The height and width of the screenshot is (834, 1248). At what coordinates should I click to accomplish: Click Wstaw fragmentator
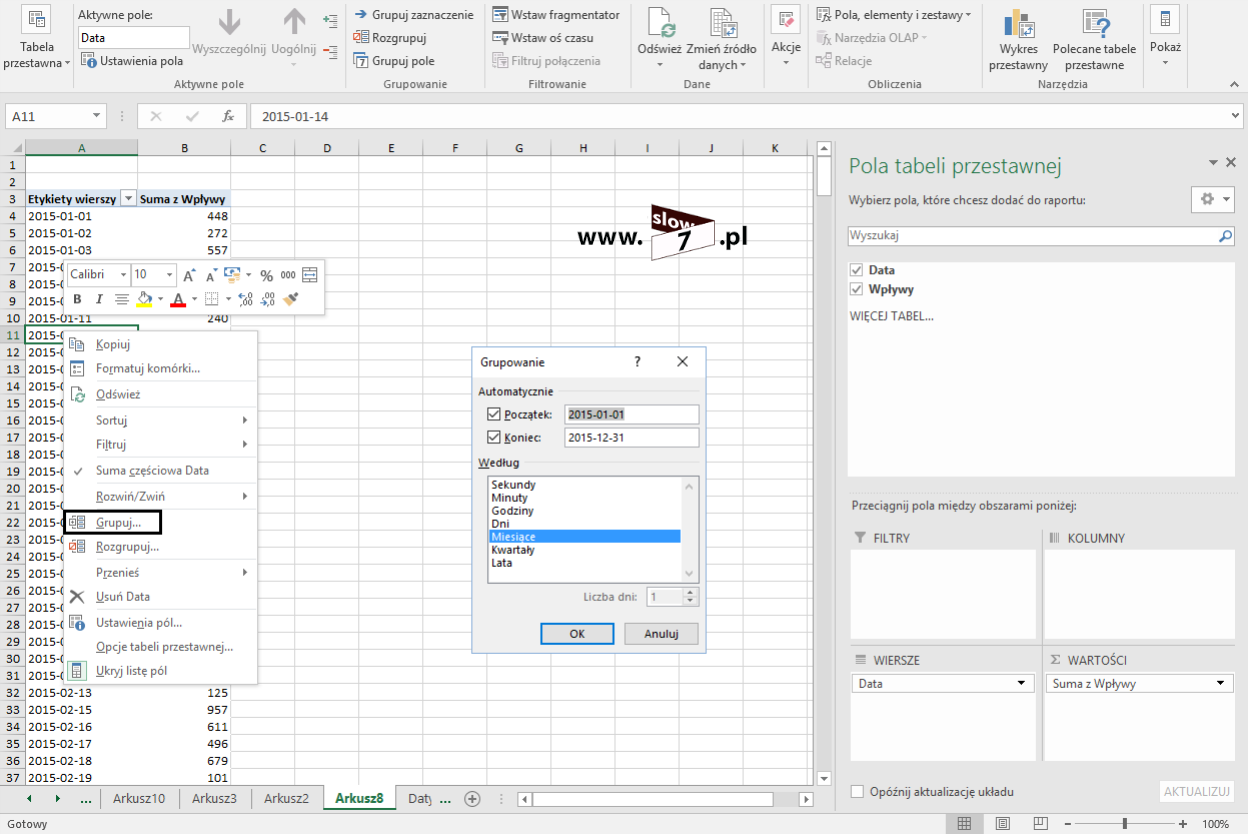pyautogui.click(x=556, y=15)
